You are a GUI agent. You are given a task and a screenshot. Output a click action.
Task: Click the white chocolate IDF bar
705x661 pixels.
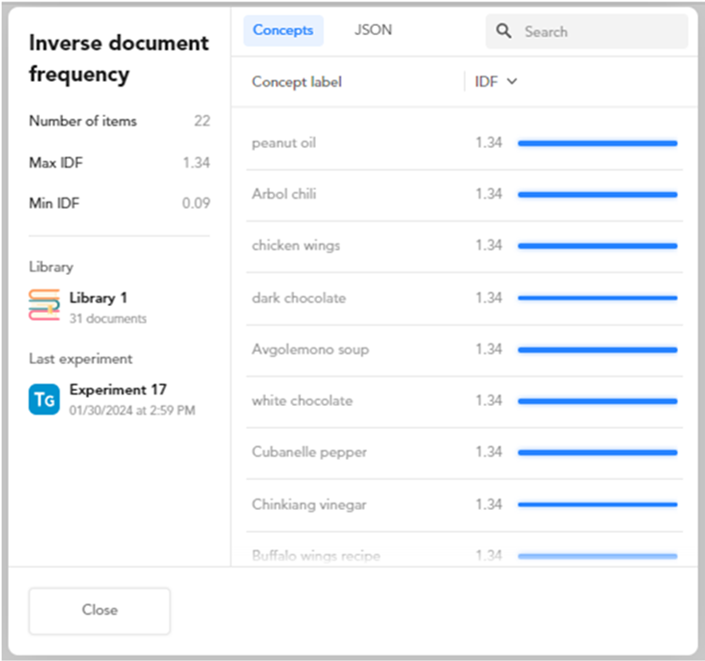pos(597,401)
